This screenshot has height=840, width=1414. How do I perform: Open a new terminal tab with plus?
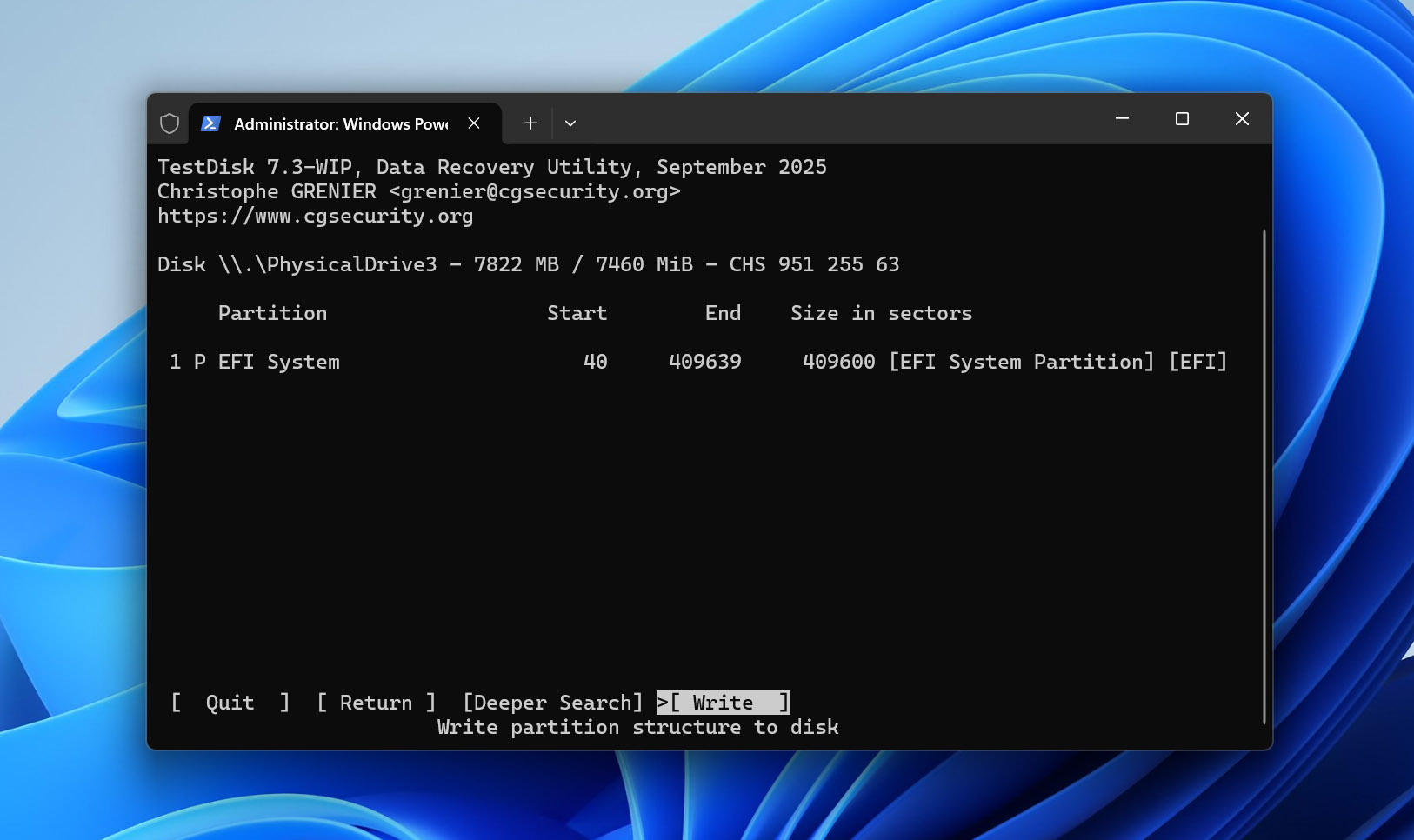tap(530, 123)
